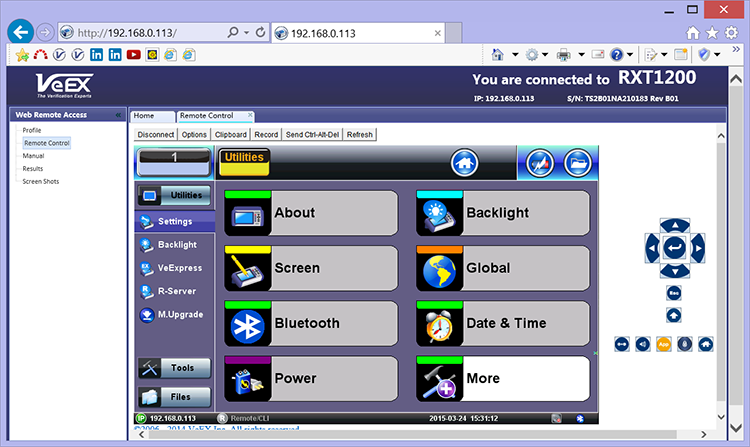Screen dimensions: 750x447
Task: Click the upload arrow key below Esc
Action: tap(674, 315)
